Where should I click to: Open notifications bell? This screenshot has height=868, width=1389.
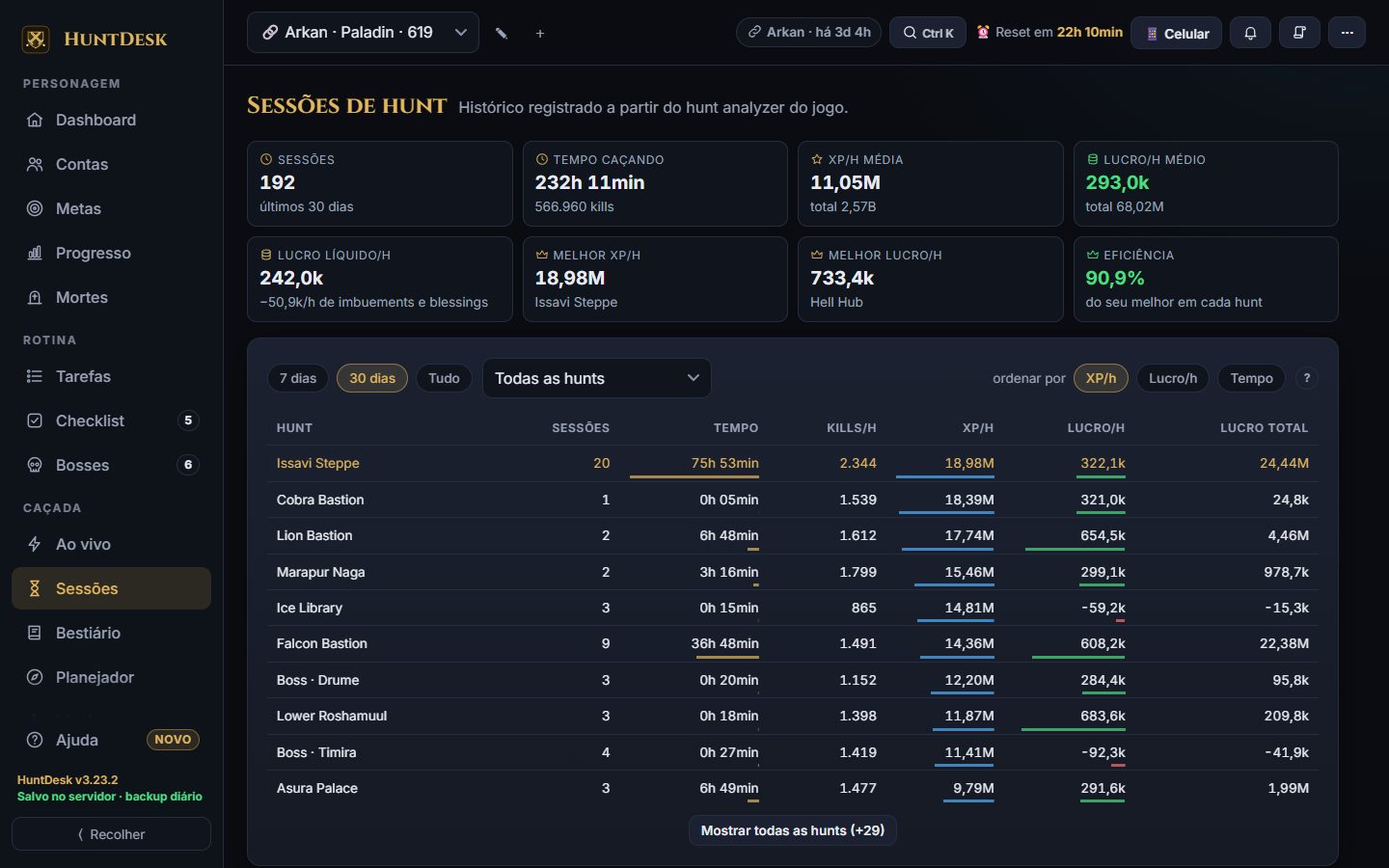(1250, 33)
